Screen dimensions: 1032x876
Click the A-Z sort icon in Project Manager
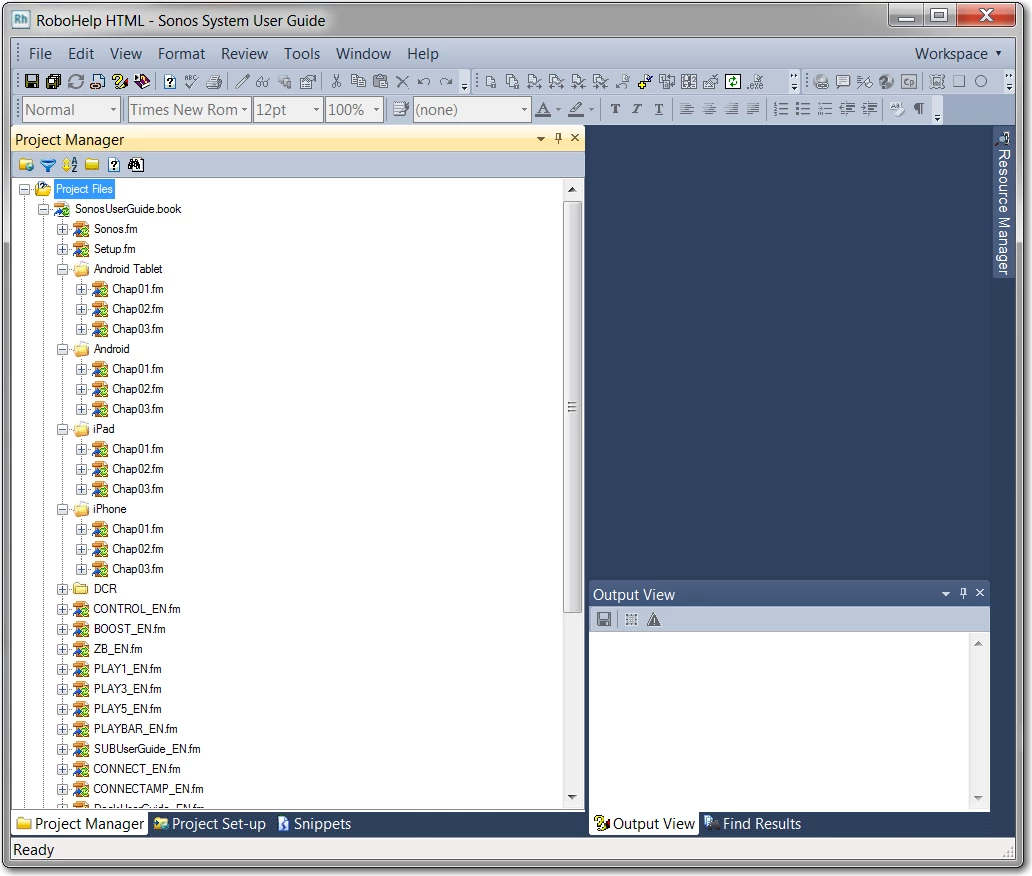click(x=70, y=165)
